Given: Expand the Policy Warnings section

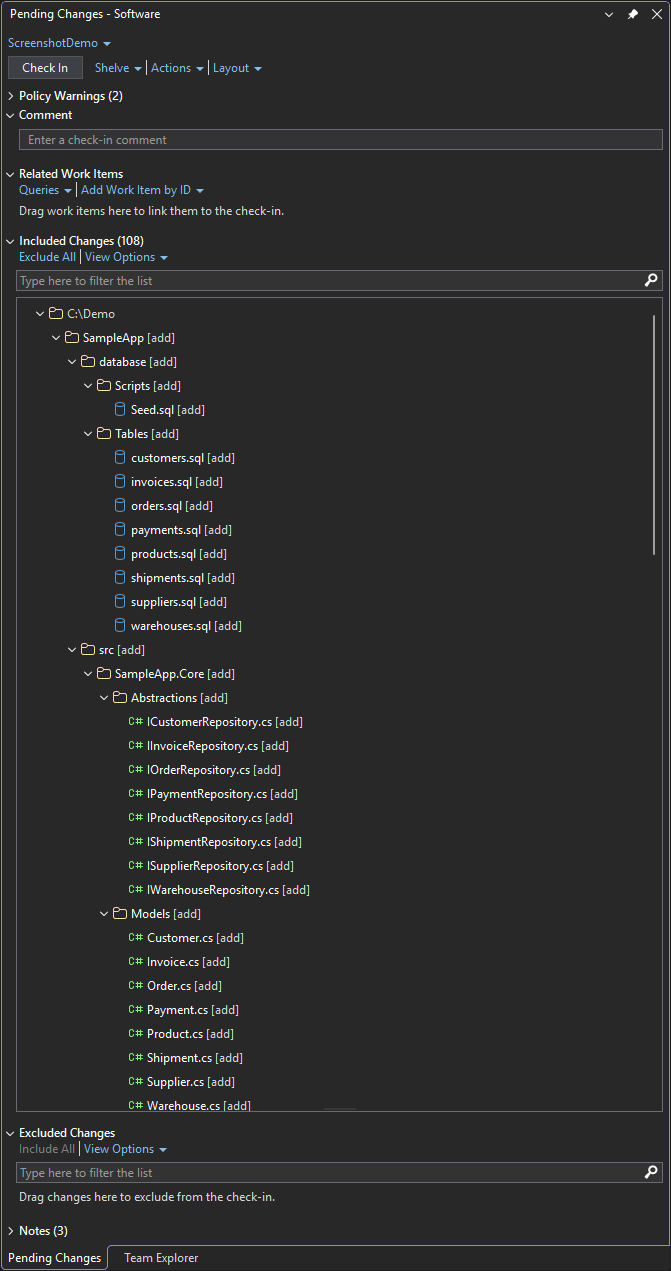Looking at the screenshot, I should pyautogui.click(x=10, y=96).
